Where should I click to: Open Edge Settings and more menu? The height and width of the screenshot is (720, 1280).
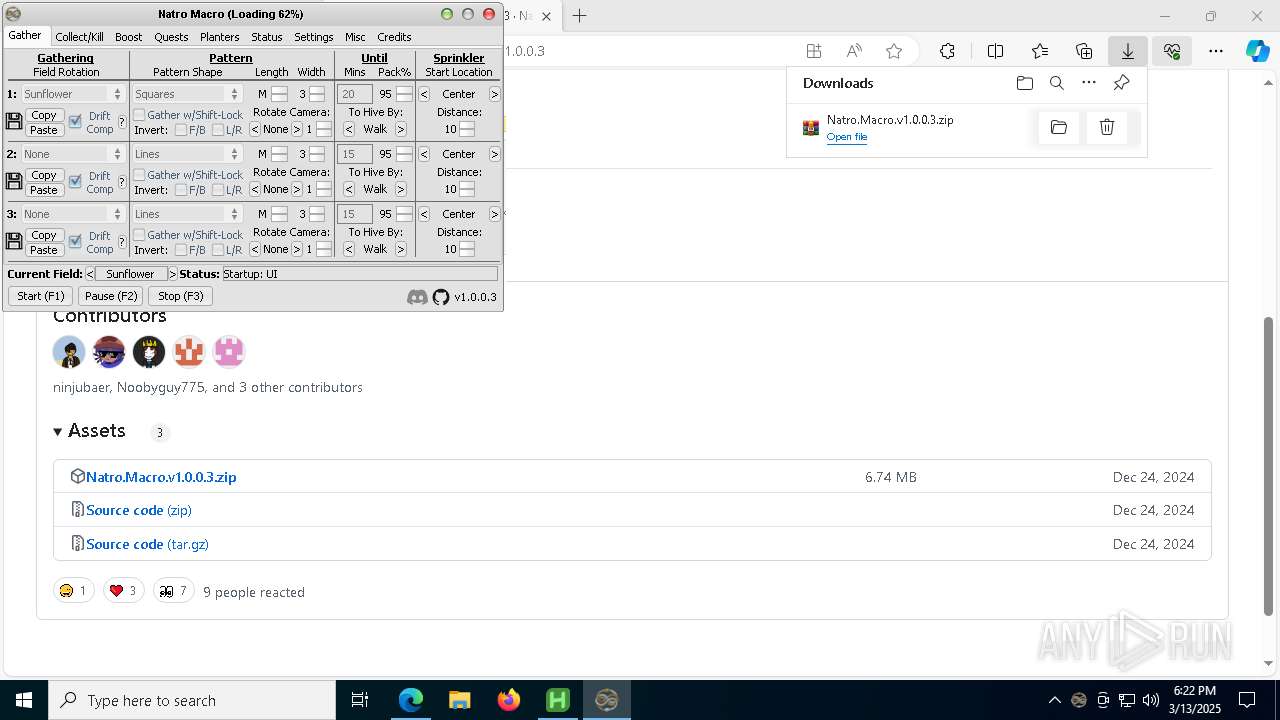tap(1216, 51)
